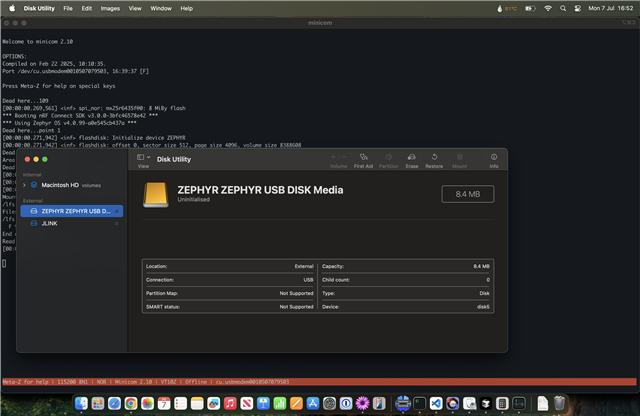
Task: Open App Store from the Dock
Action: [313, 403]
